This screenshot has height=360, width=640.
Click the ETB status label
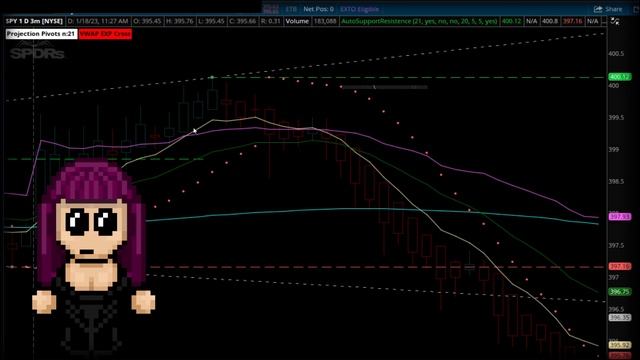click(291, 9)
